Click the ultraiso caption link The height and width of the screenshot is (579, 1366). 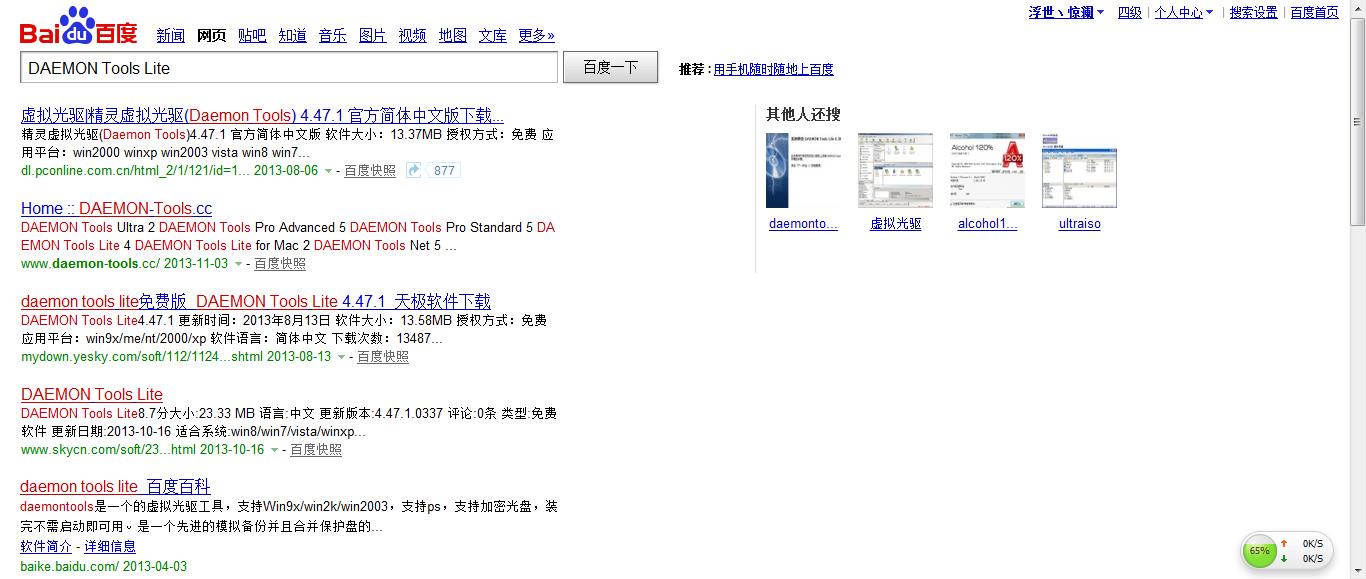1079,224
